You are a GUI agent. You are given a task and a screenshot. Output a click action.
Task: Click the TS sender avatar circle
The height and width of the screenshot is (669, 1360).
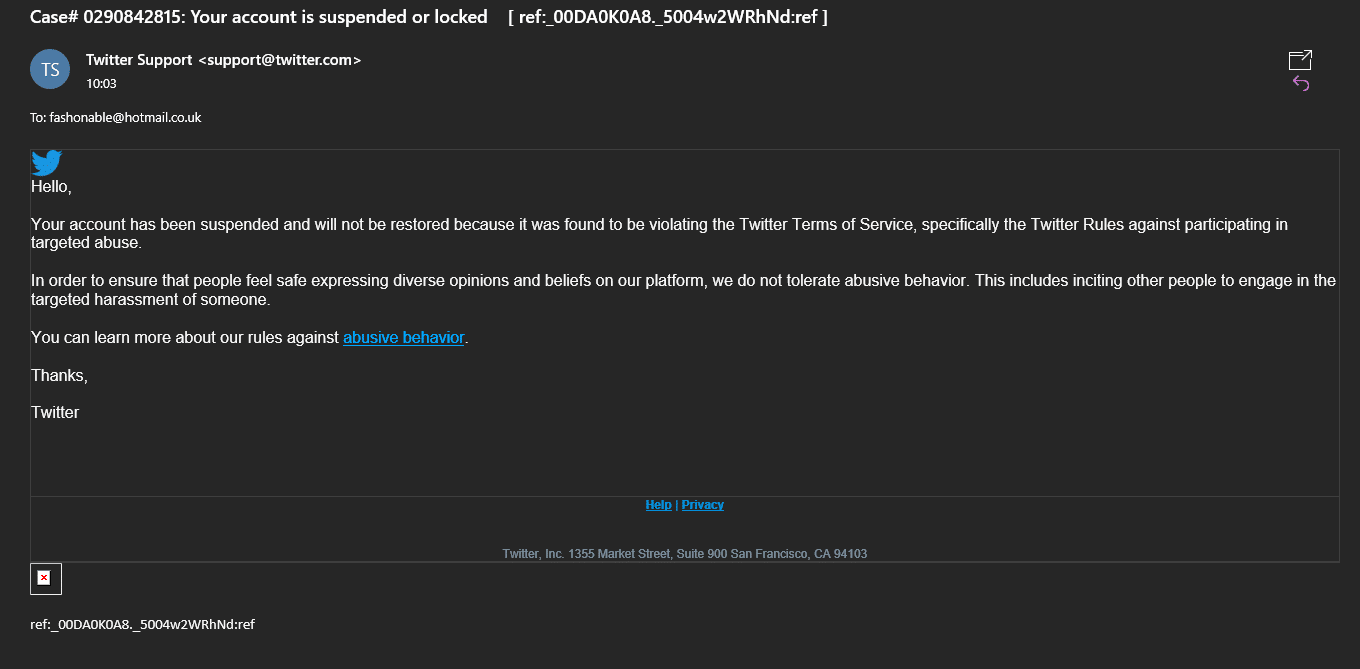tap(50, 69)
